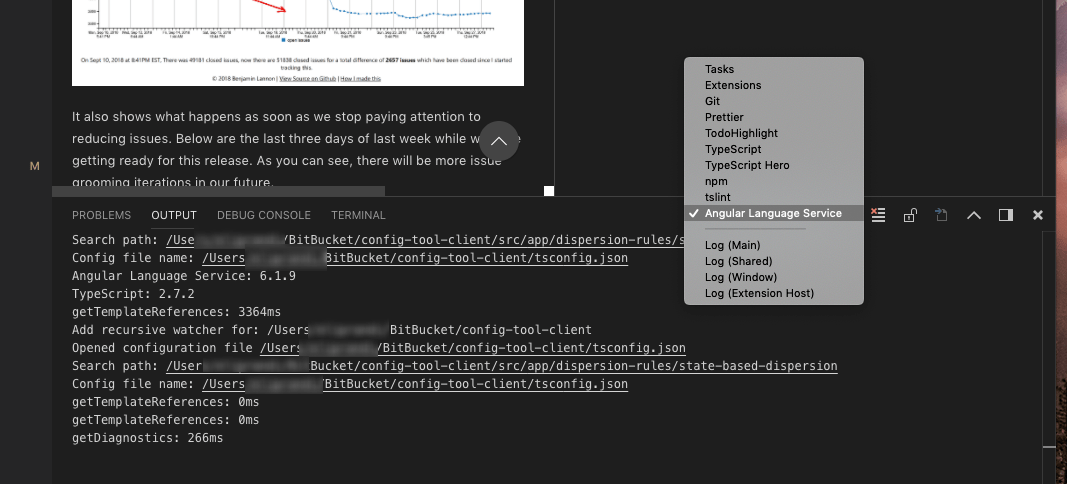Choose Tasks in the output channel list
The width and height of the screenshot is (1067, 484).
click(774, 69)
